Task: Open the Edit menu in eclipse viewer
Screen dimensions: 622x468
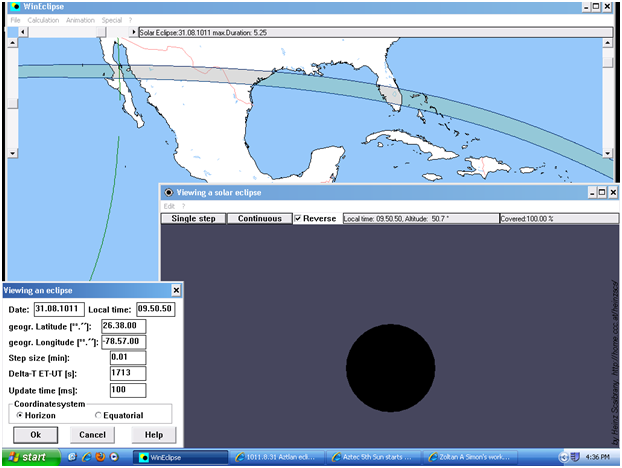Action: (169, 206)
